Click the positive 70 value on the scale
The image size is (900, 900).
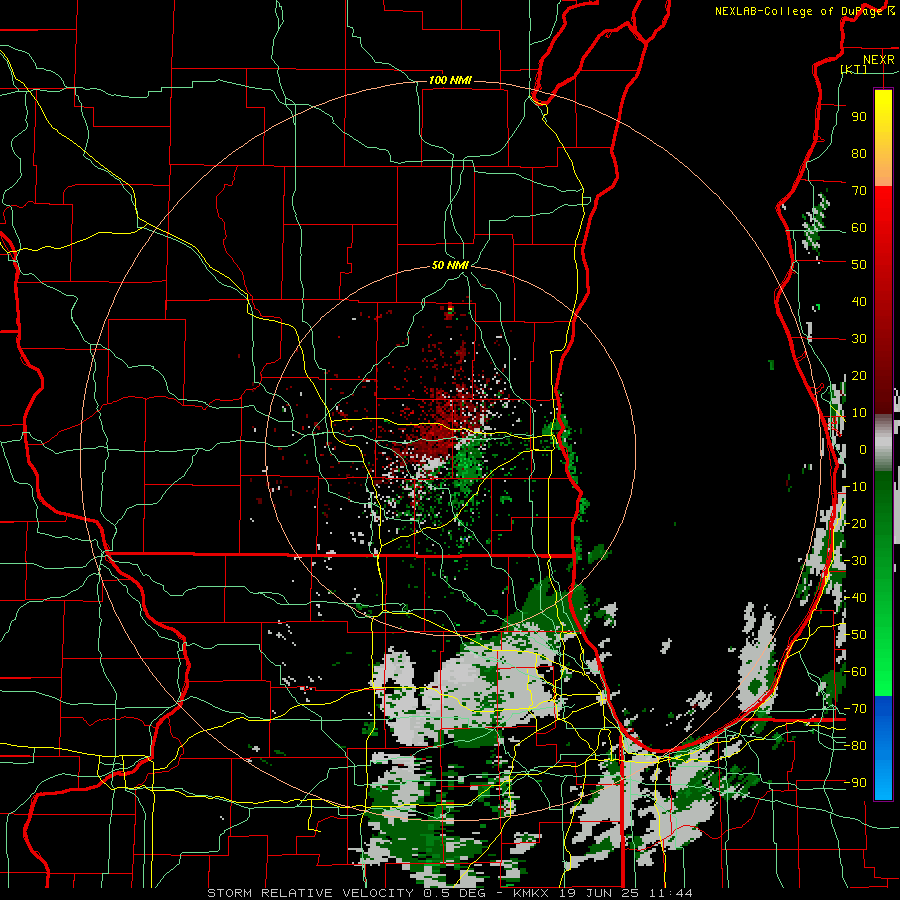(859, 191)
